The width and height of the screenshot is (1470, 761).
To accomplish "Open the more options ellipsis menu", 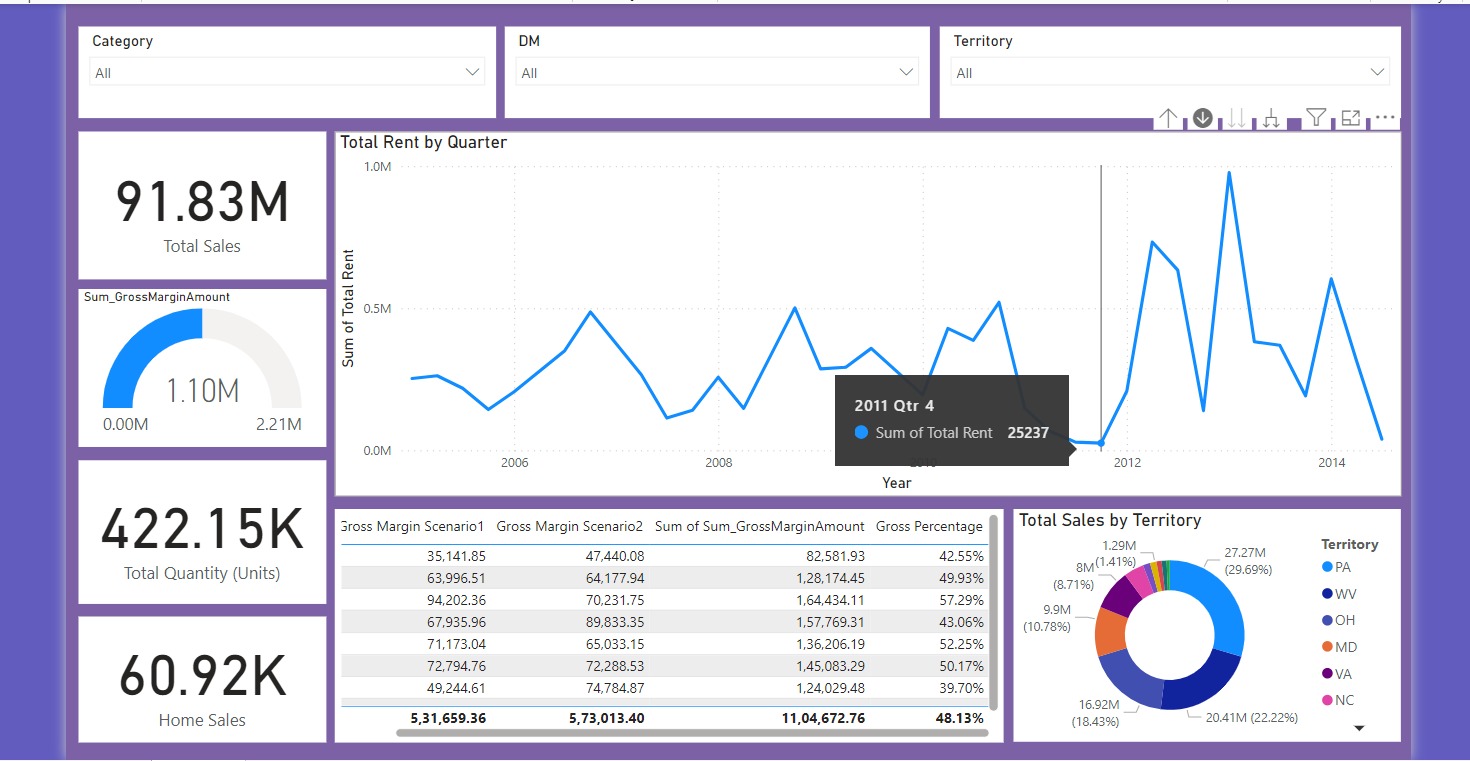I will (x=1384, y=118).
